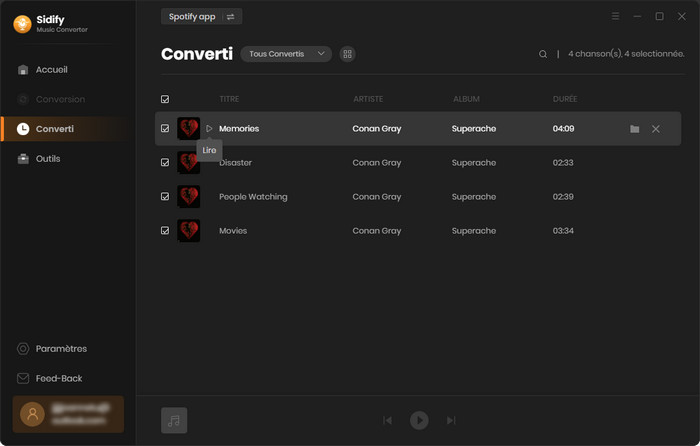Open the search magnifier icon

[543, 54]
